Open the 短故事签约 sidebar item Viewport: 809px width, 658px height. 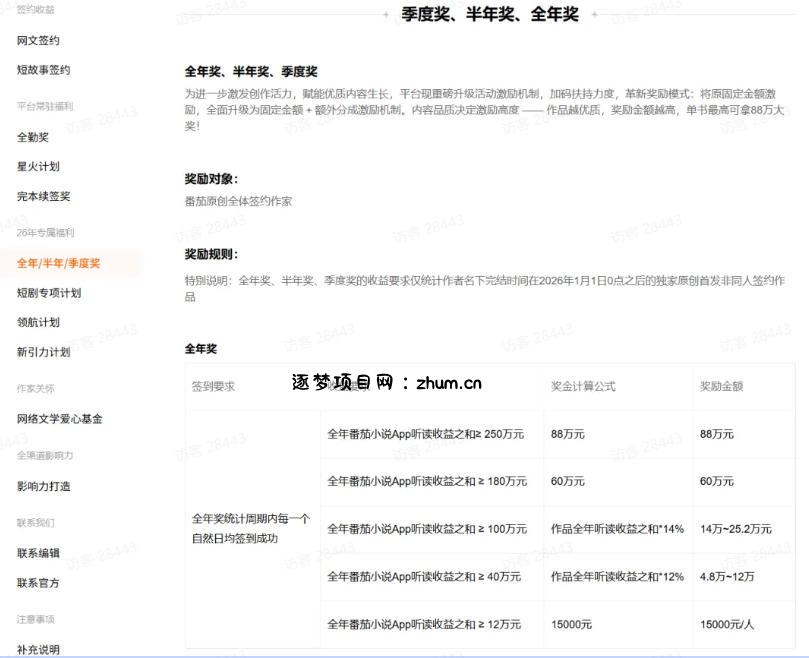[x=43, y=70]
